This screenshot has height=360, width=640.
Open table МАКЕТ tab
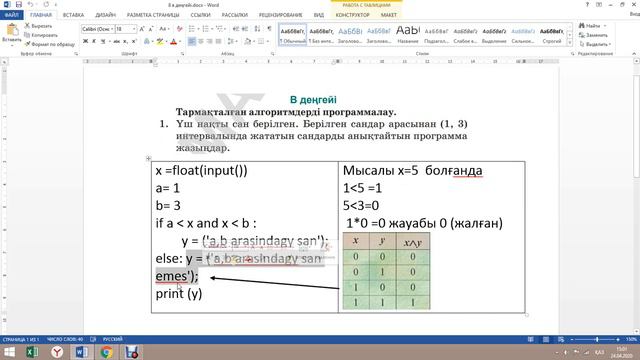pos(389,15)
